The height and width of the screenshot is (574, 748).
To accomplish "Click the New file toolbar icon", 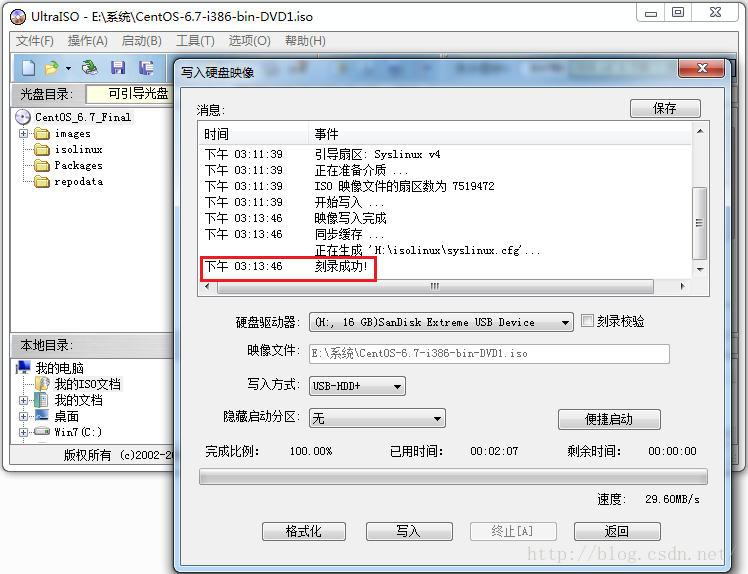I will 29,68.
